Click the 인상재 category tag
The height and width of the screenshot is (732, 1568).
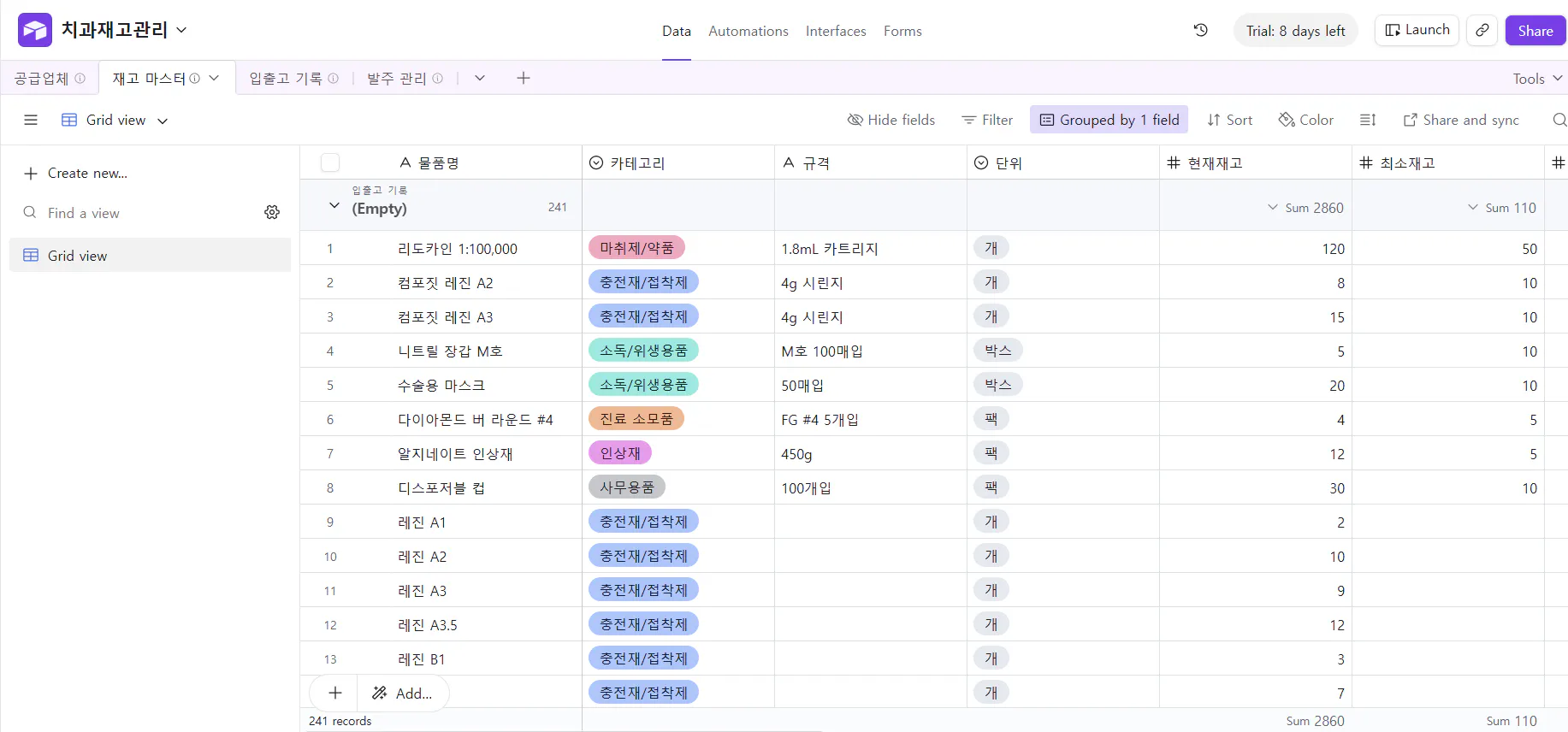[x=620, y=453]
